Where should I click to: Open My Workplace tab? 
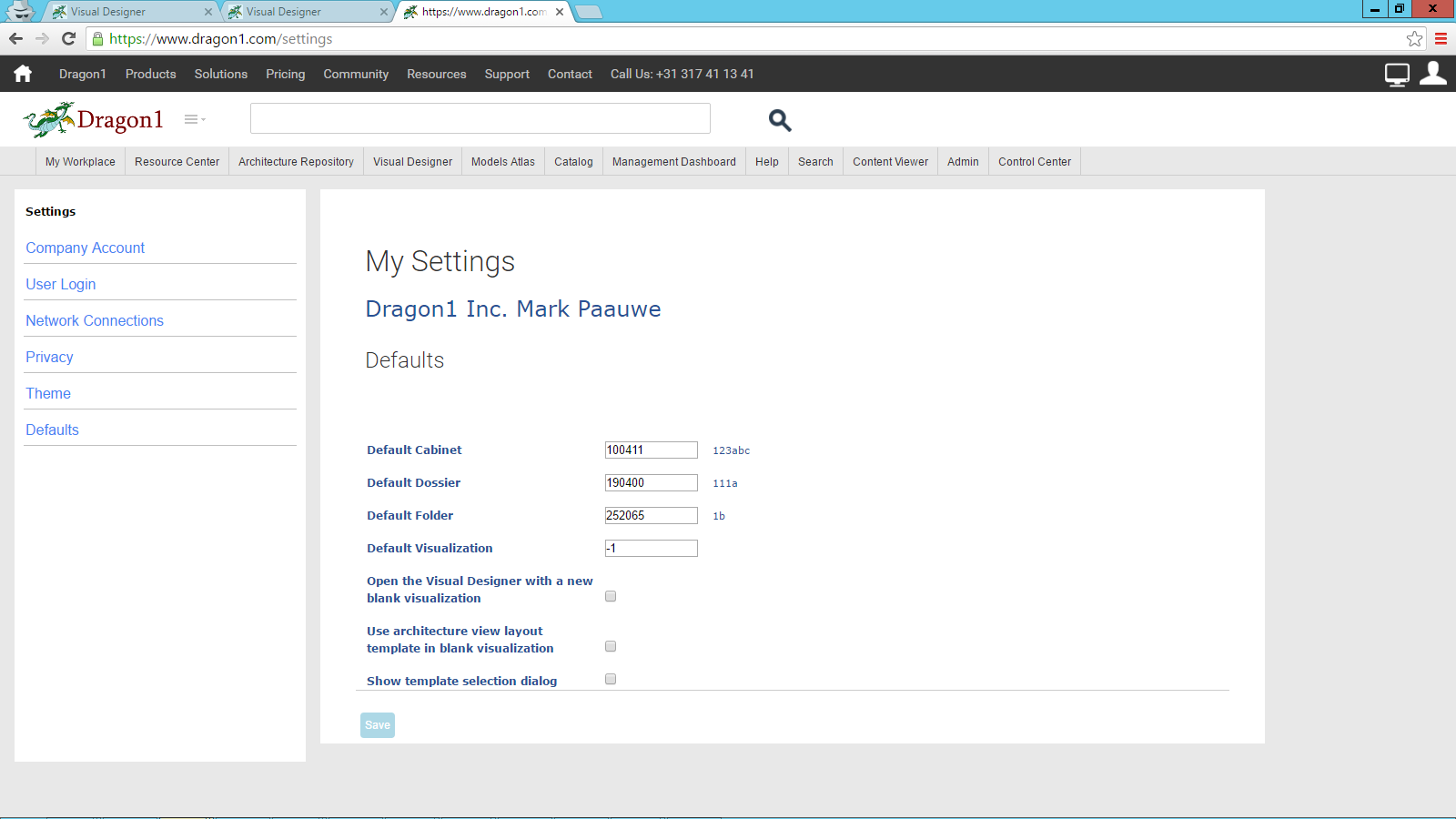[80, 161]
